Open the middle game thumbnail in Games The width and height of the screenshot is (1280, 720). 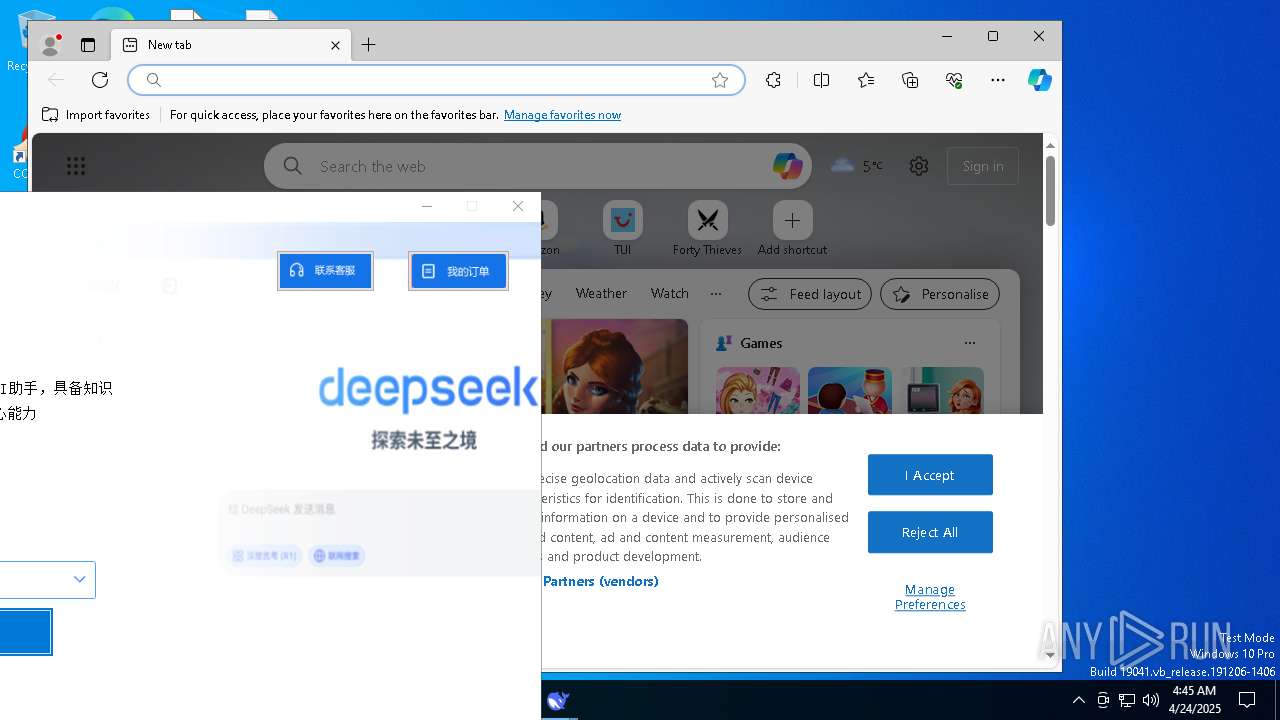[850, 391]
